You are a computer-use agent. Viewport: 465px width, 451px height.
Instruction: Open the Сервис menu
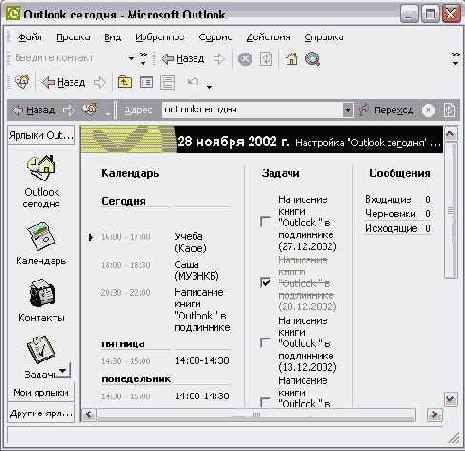coord(215,37)
